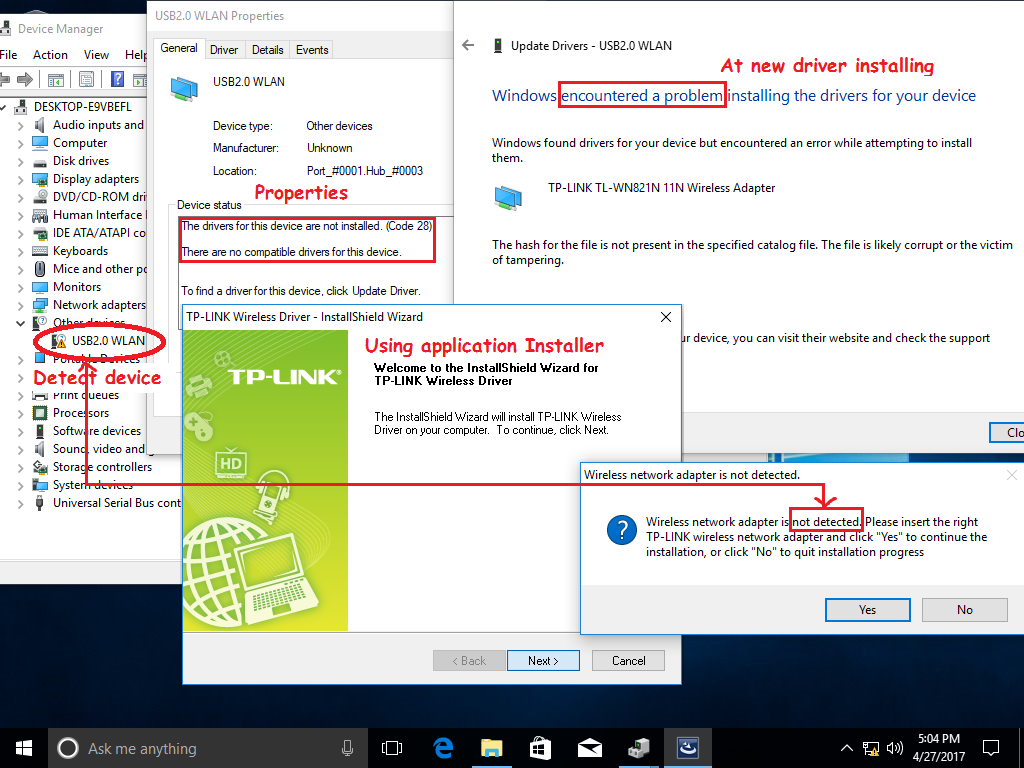Open the View menu in Device Manager

[96, 55]
